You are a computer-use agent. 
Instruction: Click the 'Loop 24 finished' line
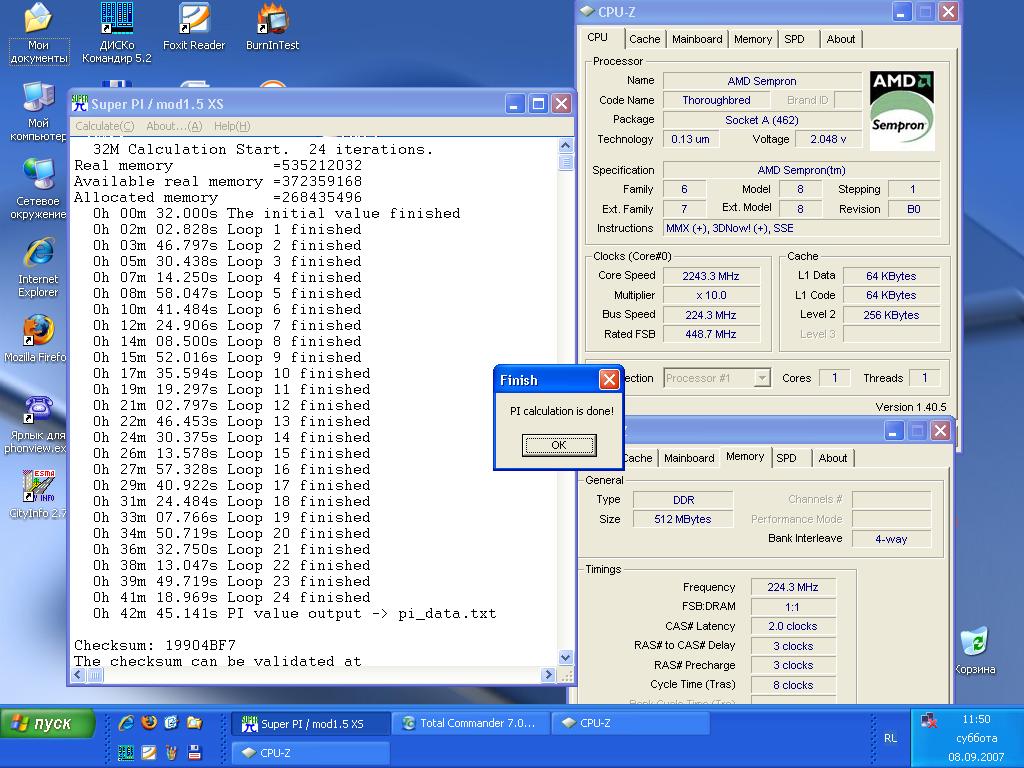point(231,597)
